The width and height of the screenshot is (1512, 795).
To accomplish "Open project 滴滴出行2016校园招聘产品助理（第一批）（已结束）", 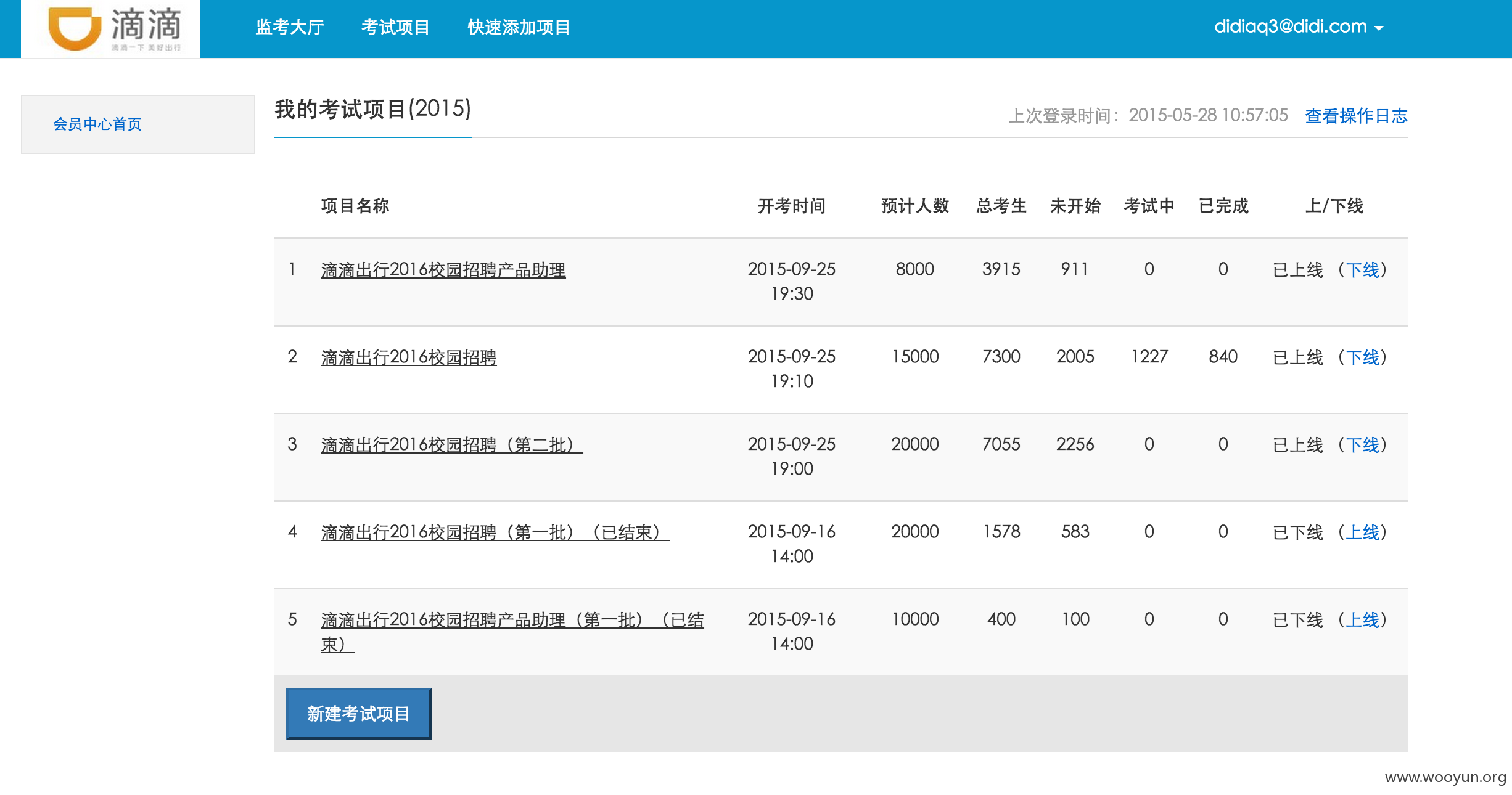I will pyautogui.click(x=512, y=632).
